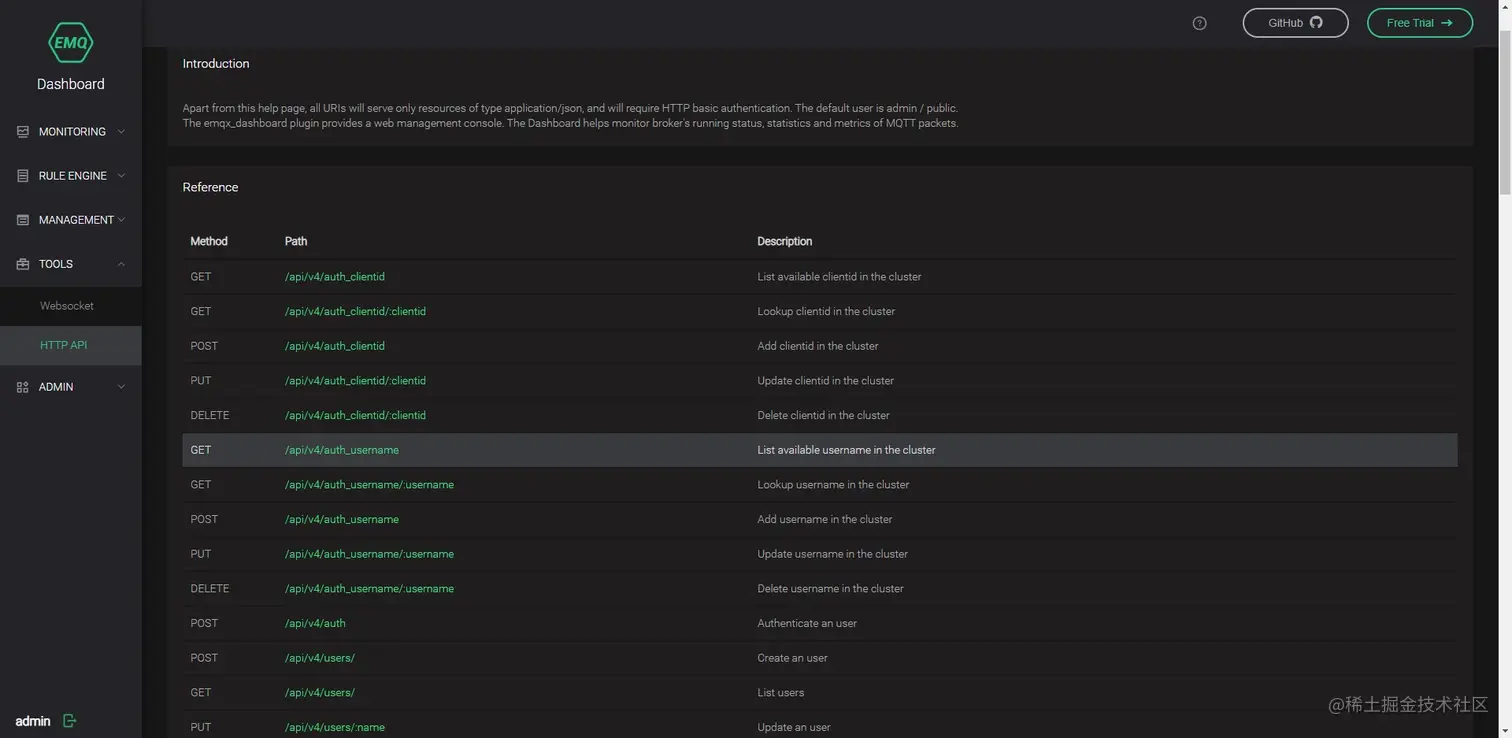The width and height of the screenshot is (1512, 738).
Task: Click 'Update an user' description
Action: [x=794, y=728]
